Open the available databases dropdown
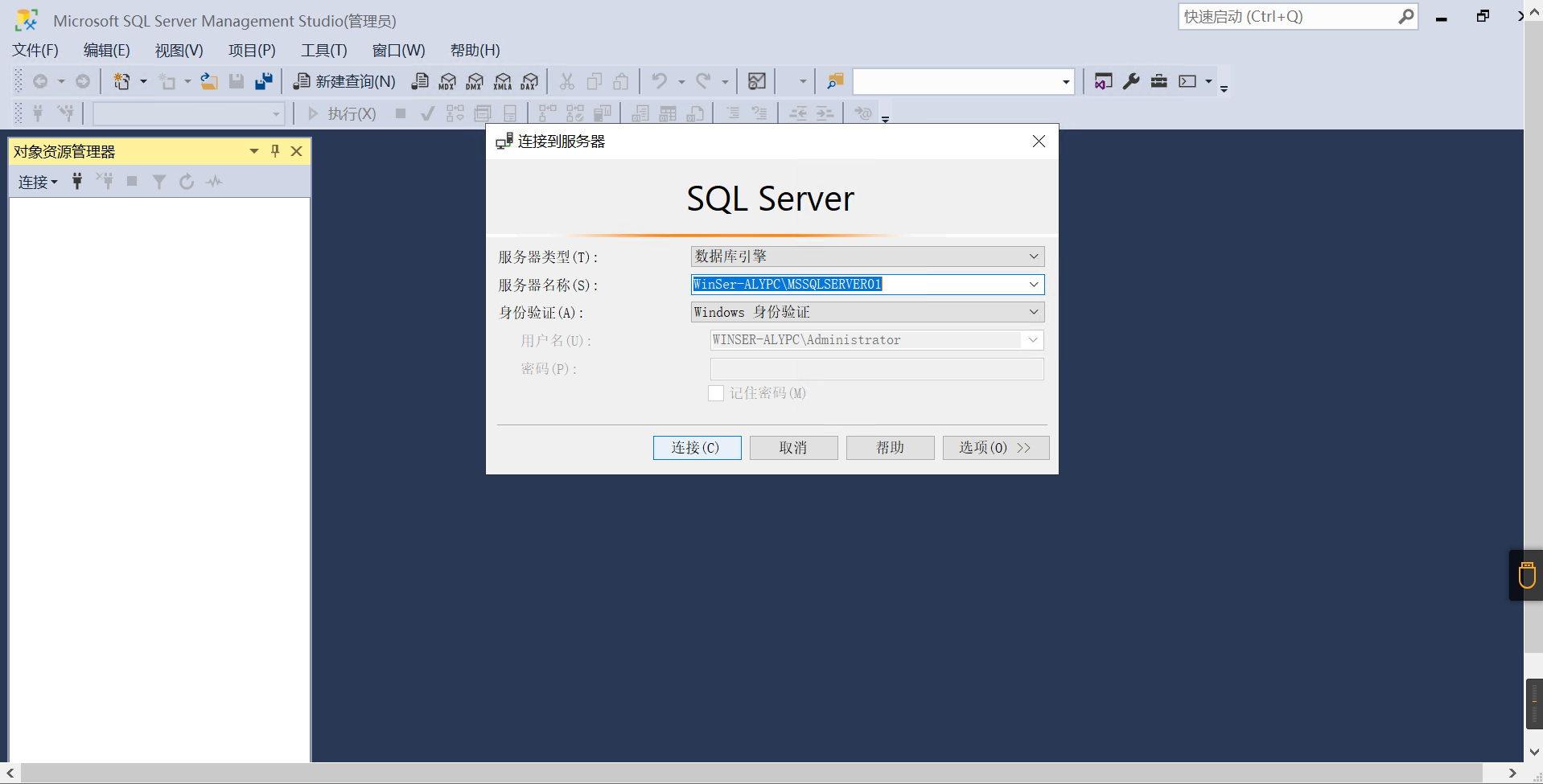 pyautogui.click(x=276, y=114)
